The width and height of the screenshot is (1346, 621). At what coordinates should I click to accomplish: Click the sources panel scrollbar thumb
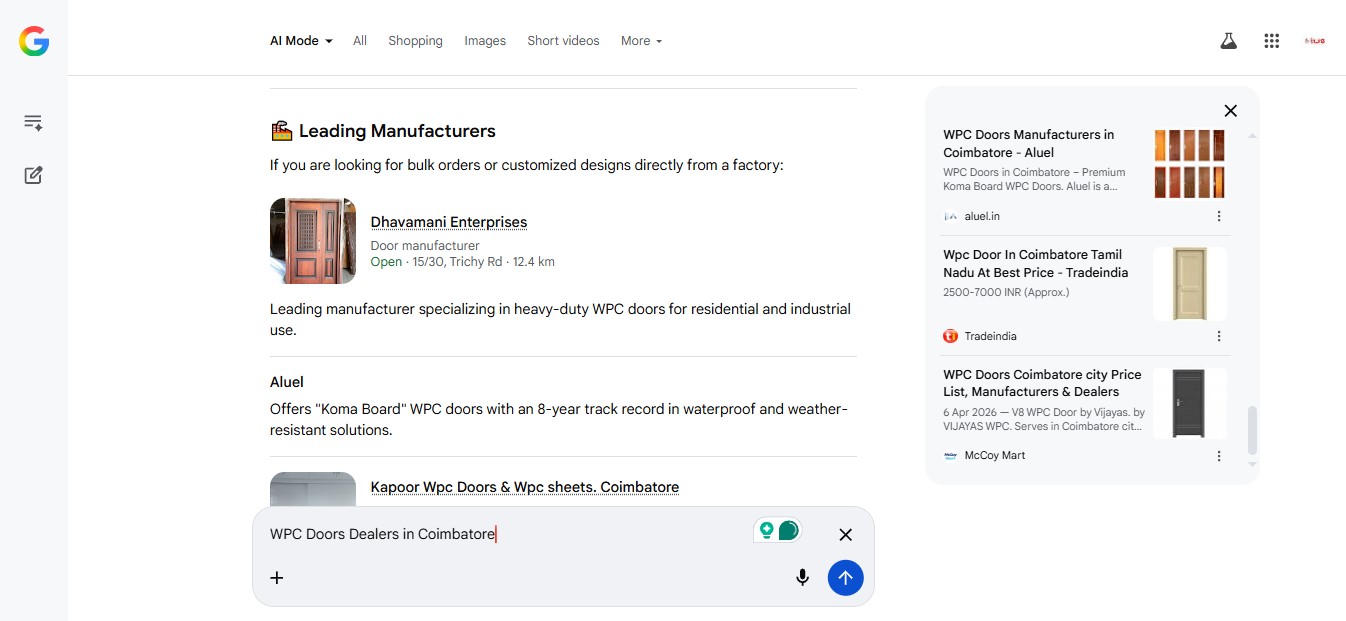[1252, 431]
